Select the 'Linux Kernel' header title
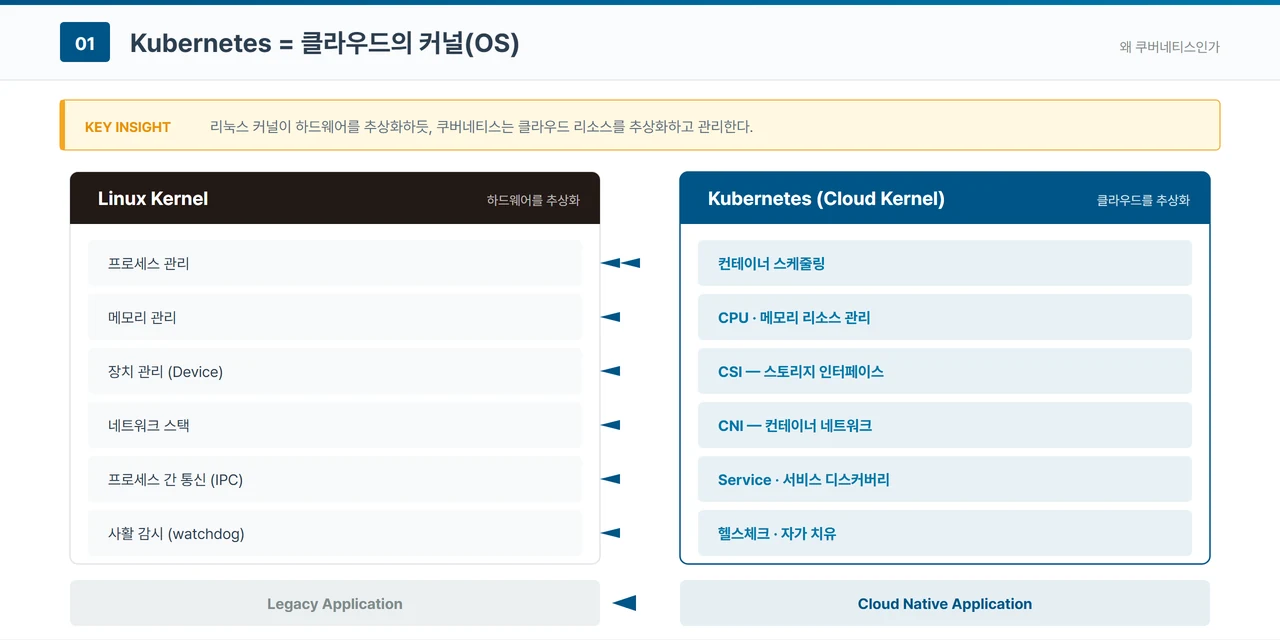The width and height of the screenshot is (1280, 640). pyautogui.click(x=153, y=198)
